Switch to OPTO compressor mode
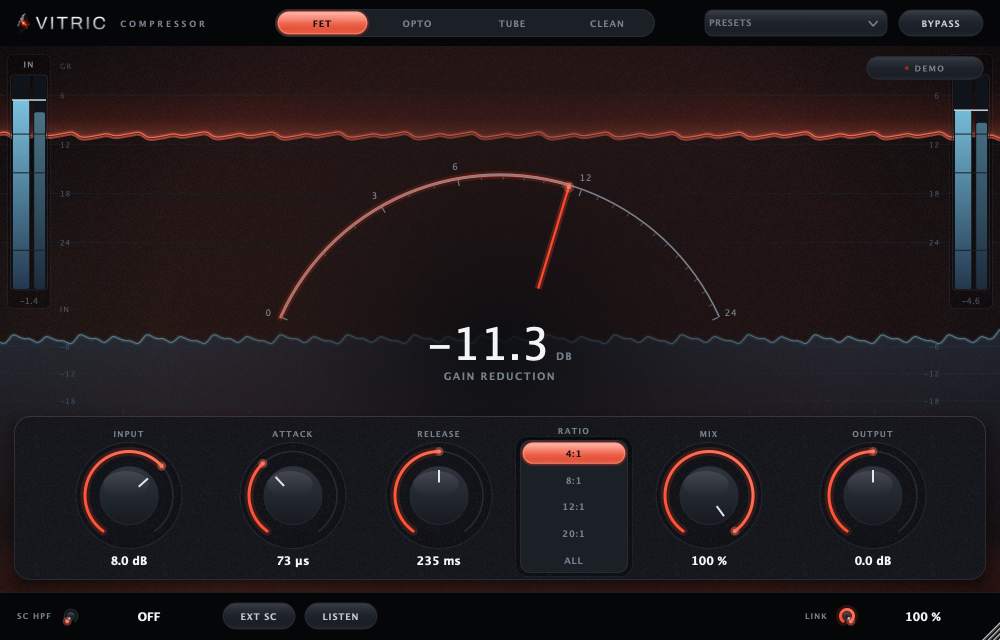The width and height of the screenshot is (1000, 640). (x=417, y=24)
